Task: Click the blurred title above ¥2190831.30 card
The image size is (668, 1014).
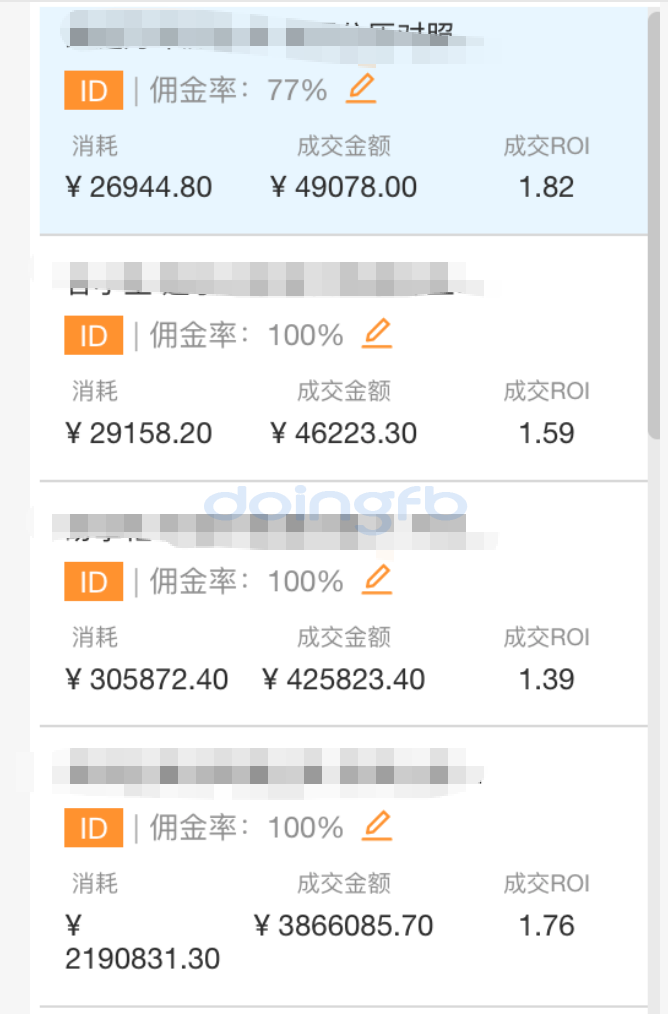Action: coord(270,772)
